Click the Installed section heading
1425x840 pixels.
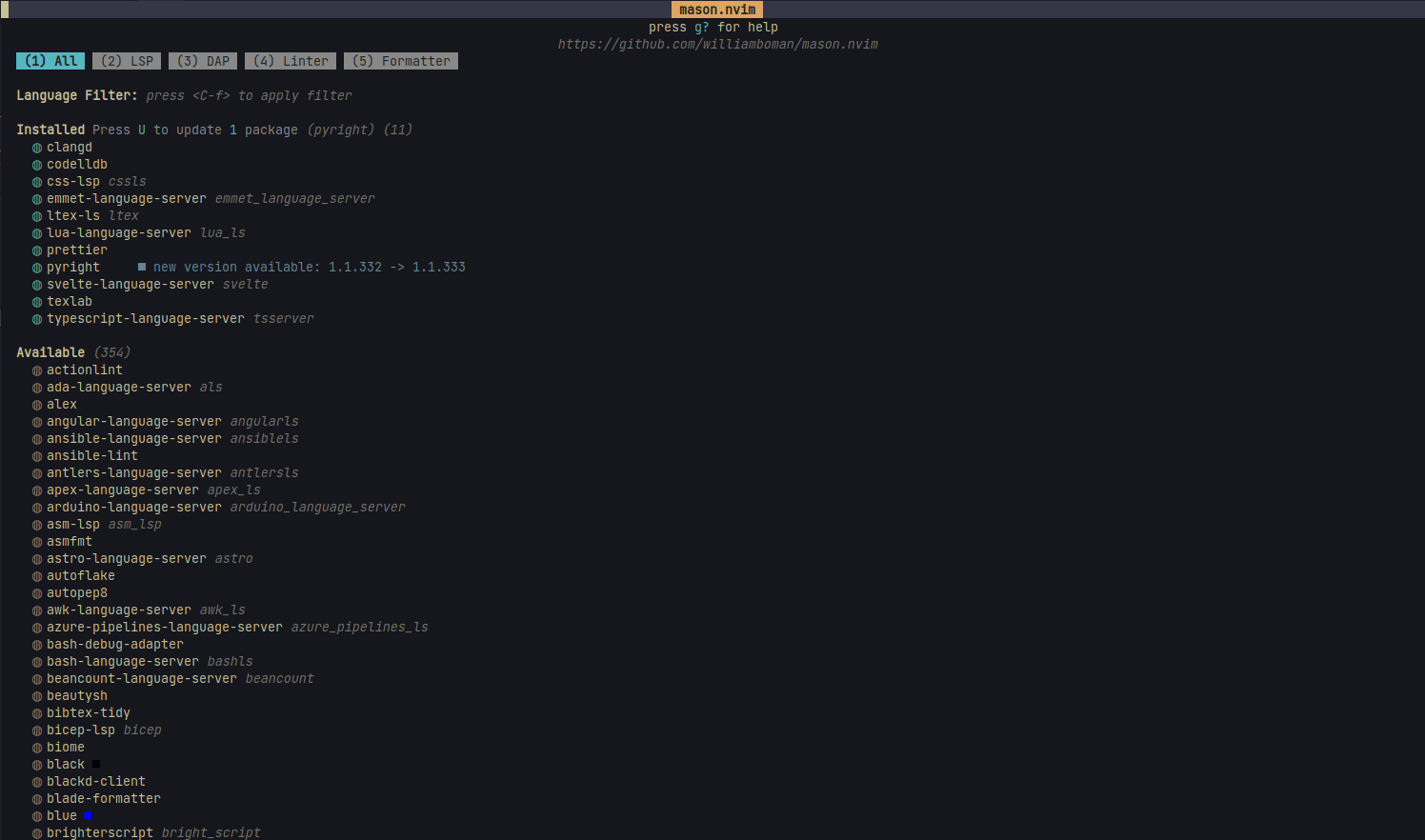(50, 130)
